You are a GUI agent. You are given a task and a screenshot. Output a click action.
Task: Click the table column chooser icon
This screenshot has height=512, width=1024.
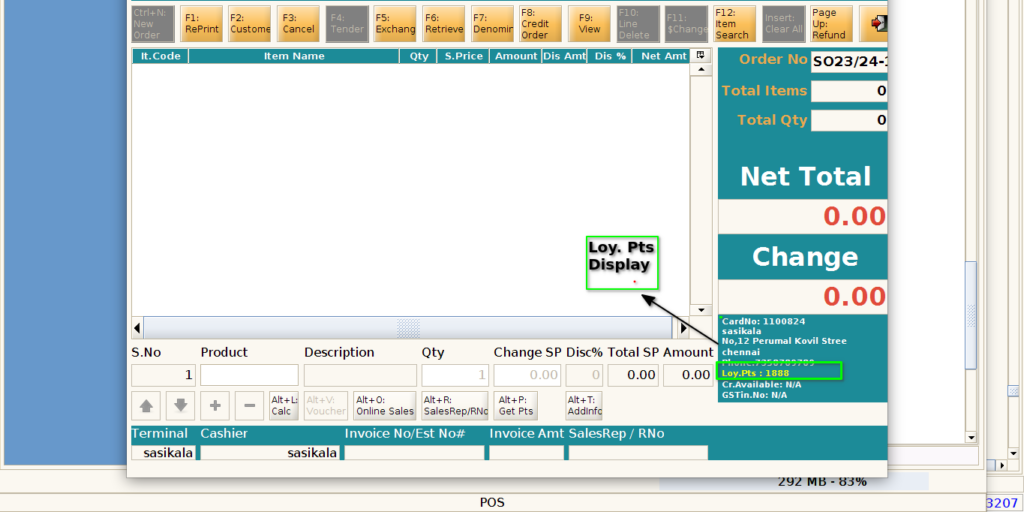coord(700,56)
